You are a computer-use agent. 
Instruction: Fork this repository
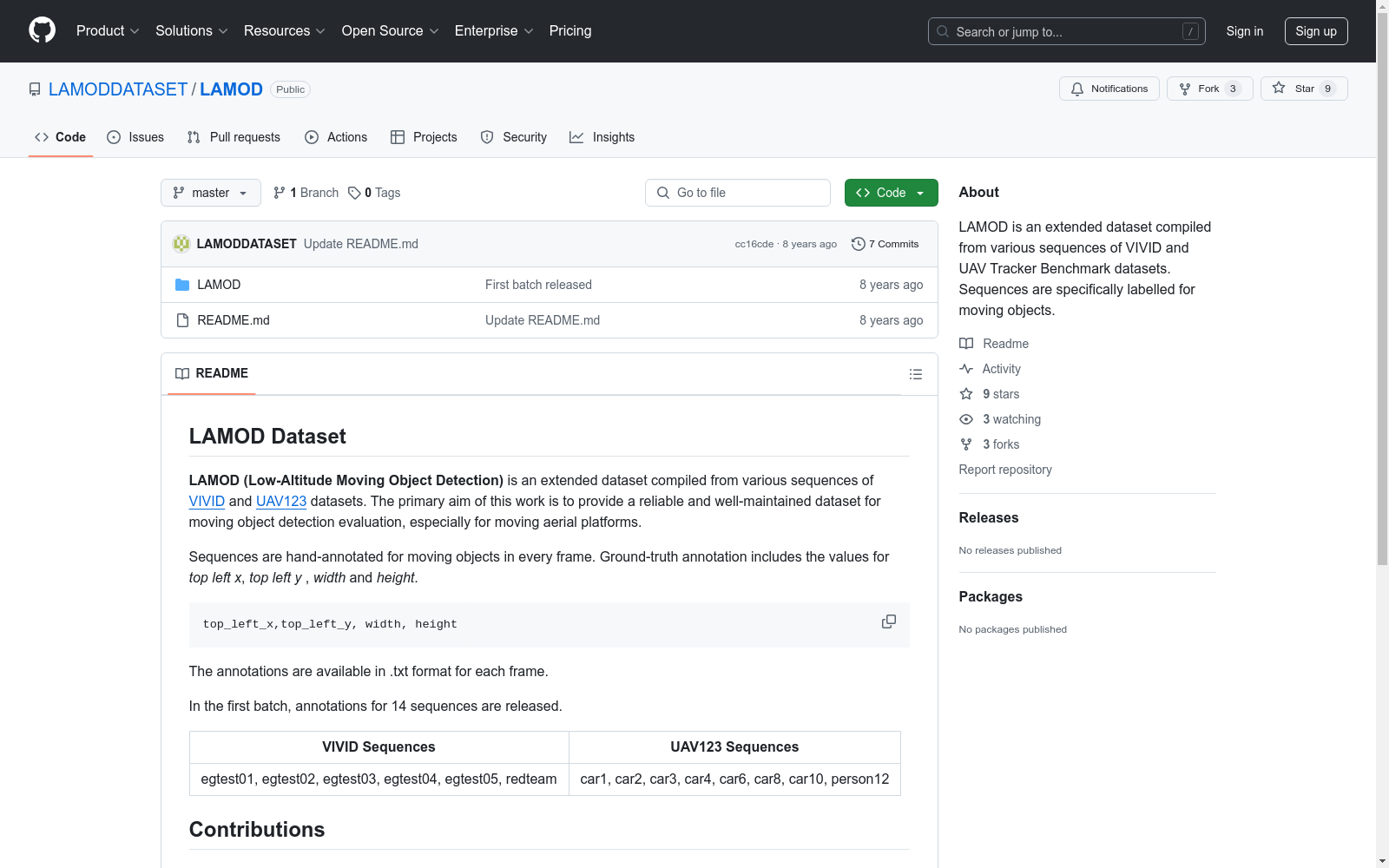click(x=1210, y=89)
